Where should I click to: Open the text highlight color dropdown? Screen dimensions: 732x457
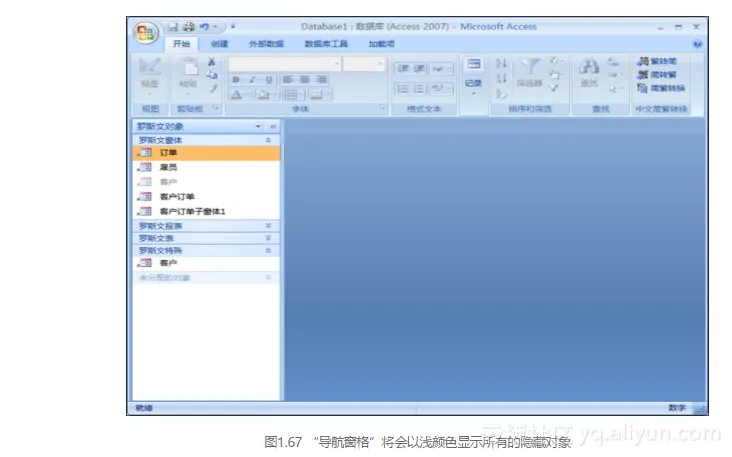441,89
